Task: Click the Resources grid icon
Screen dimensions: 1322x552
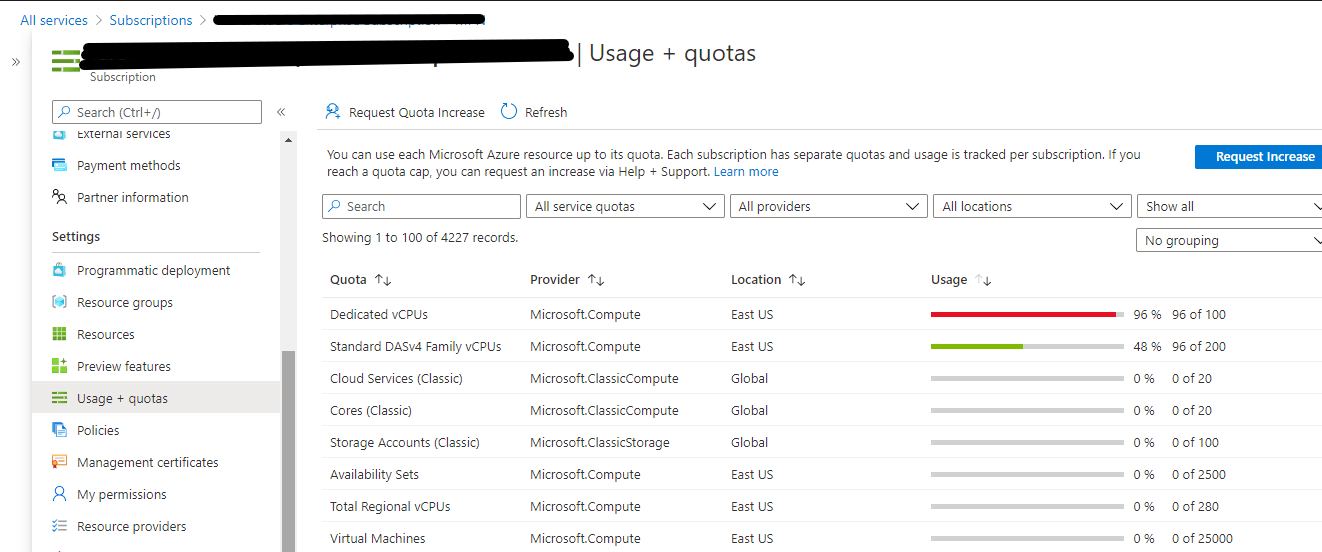Action: pos(59,334)
